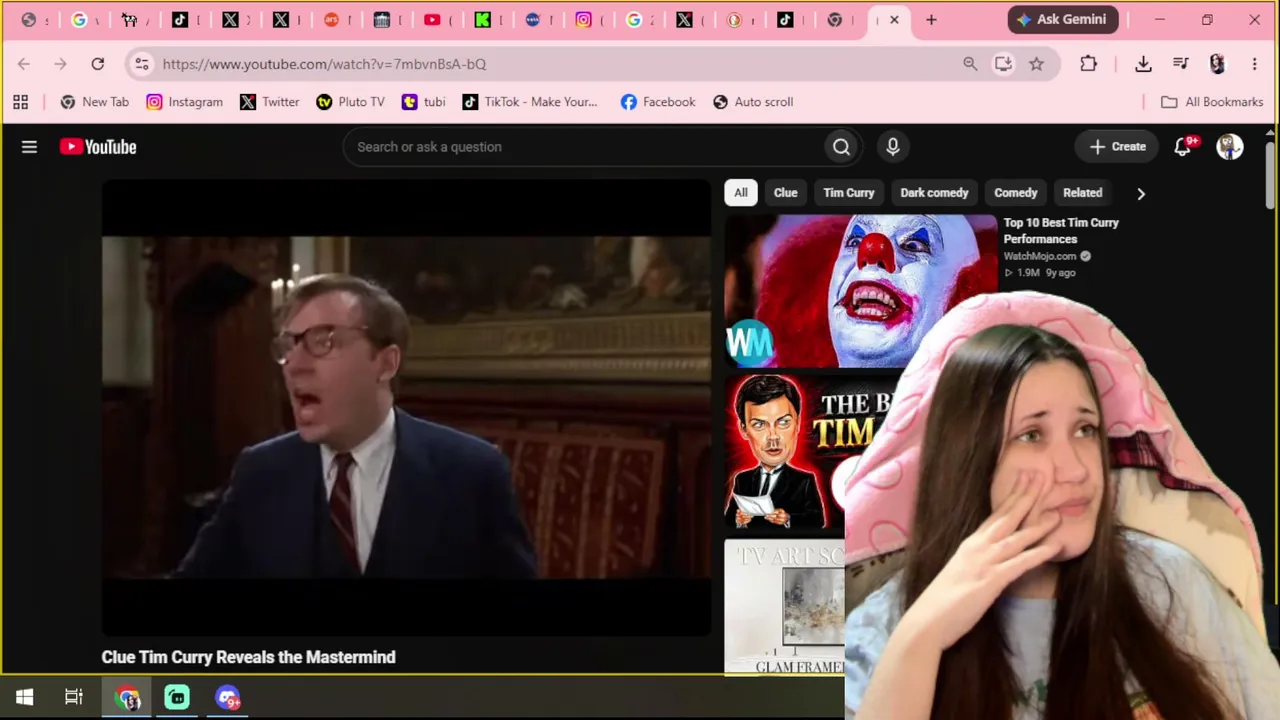Reload the current page

[x=98, y=64]
